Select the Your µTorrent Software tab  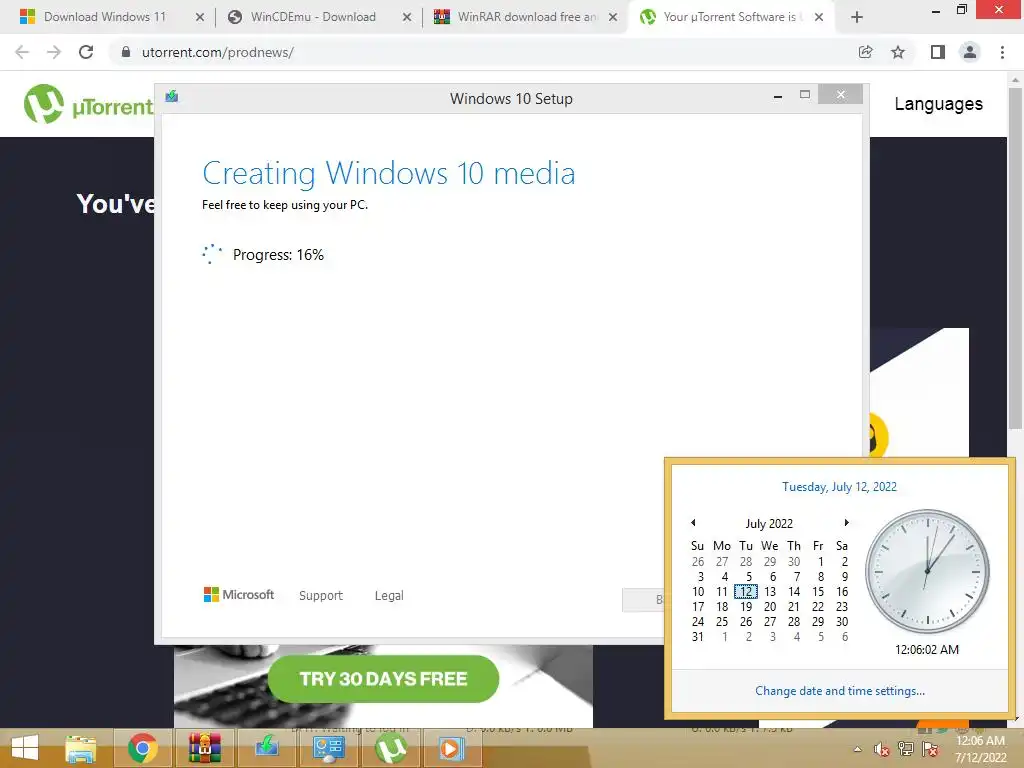click(729, 17)
